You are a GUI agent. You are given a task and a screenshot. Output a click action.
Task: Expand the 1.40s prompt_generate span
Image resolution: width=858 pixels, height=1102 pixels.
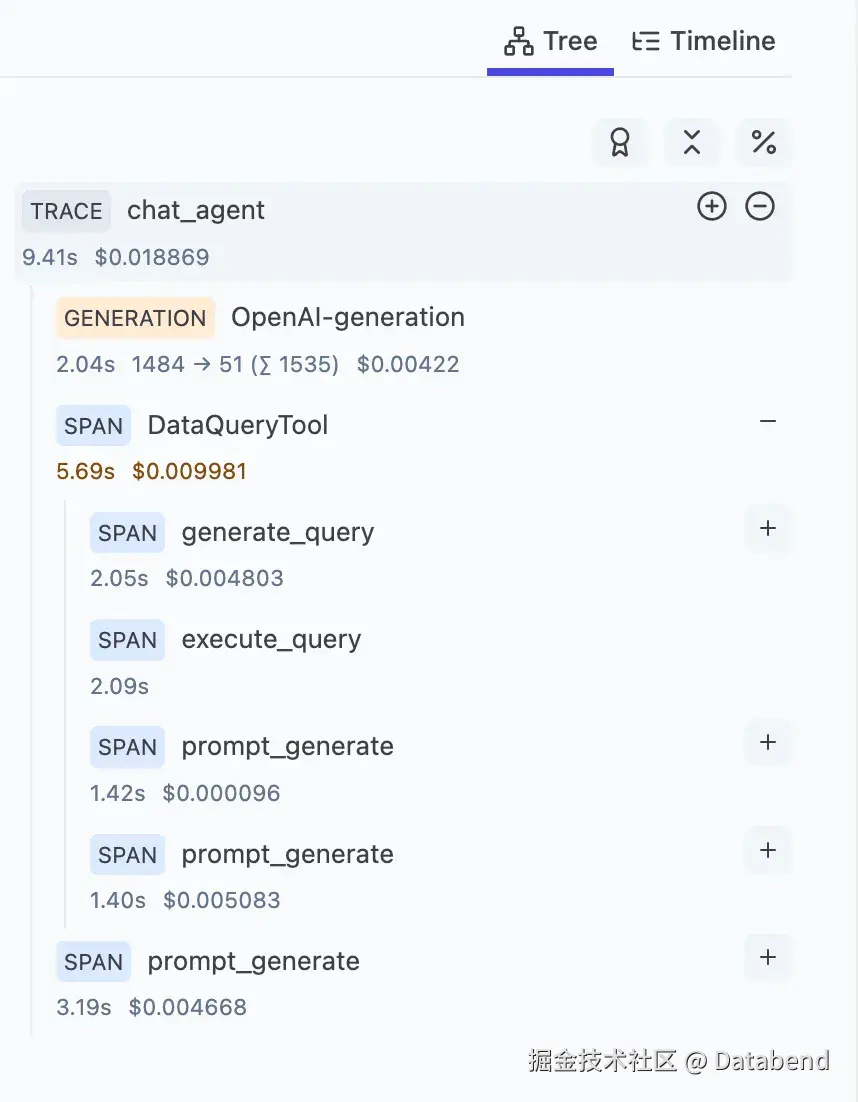click(768, 850)
